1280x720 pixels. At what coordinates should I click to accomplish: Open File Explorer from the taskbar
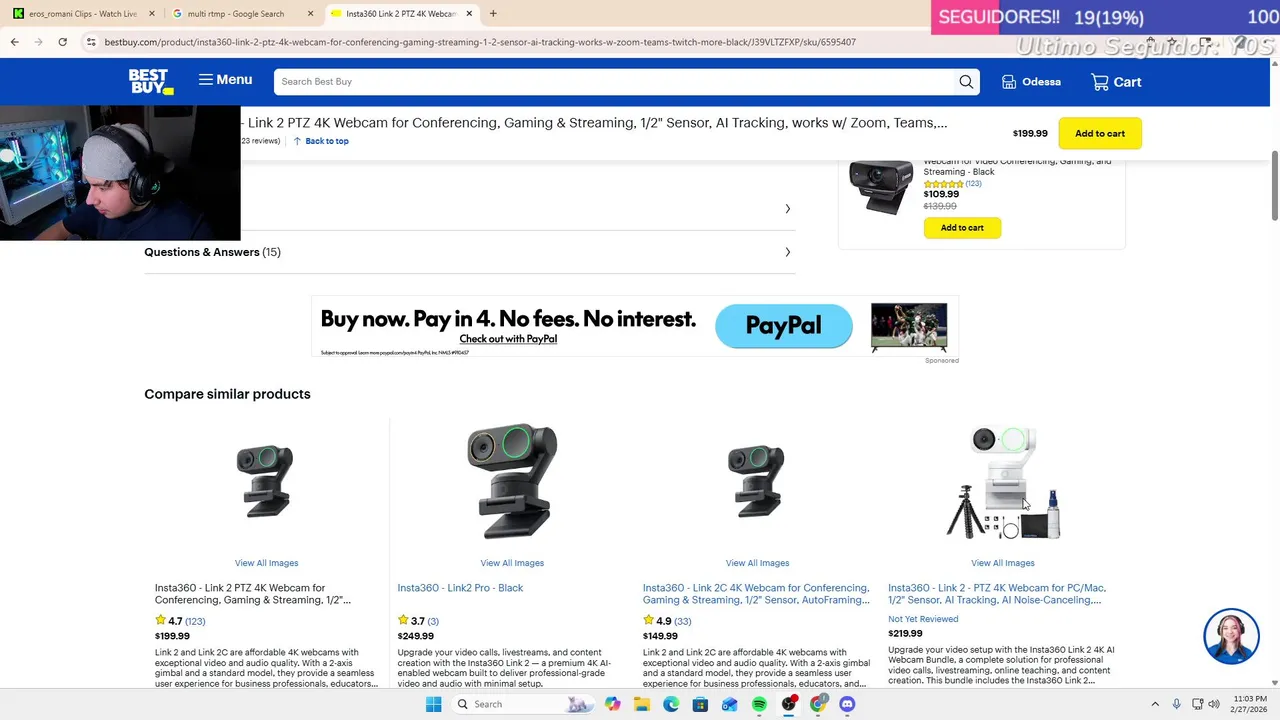pyautogui.click(x=642, y=704)
